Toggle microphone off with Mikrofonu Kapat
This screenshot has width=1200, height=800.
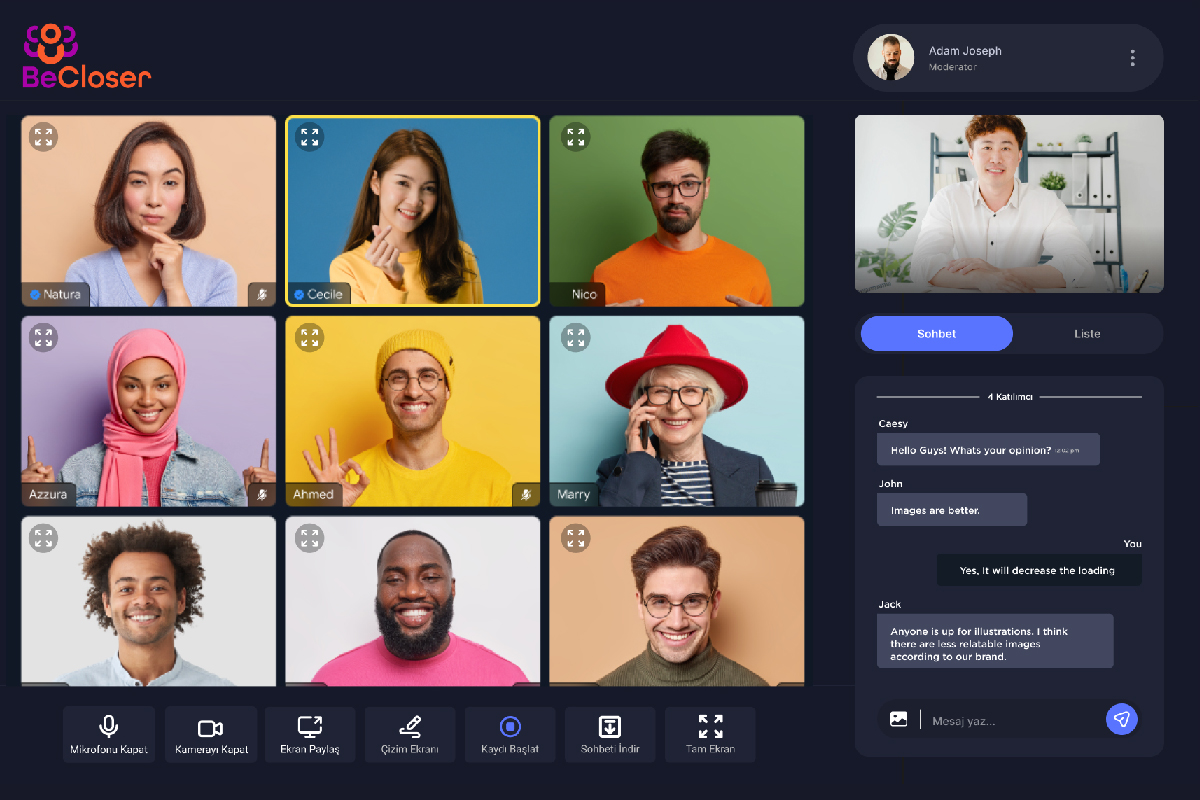109,735
